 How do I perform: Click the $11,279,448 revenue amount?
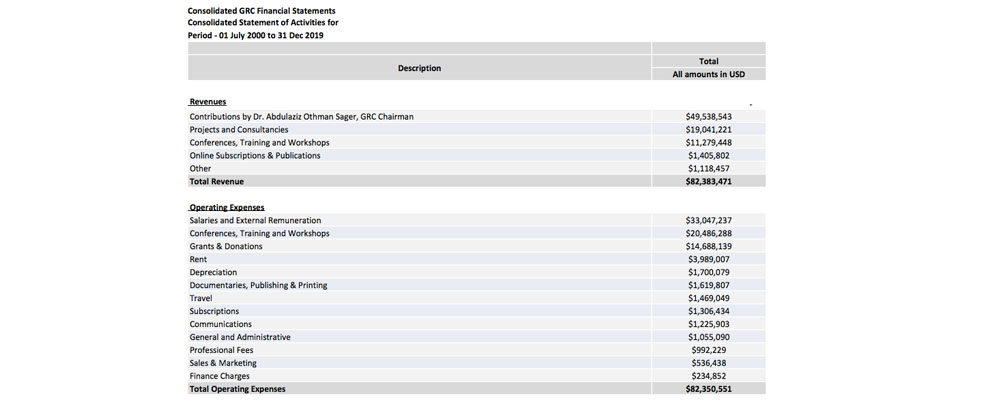click(x=708, y=143)
